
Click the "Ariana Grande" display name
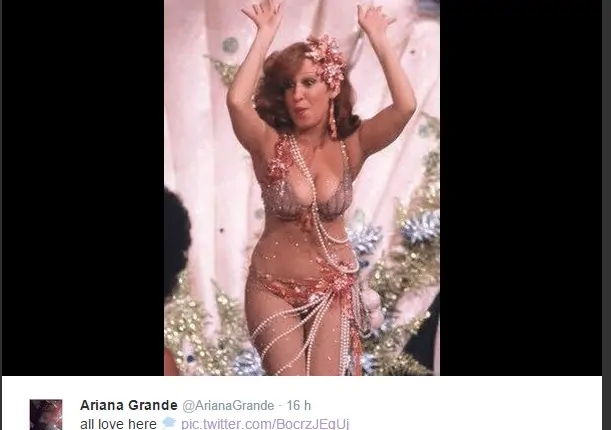[129, 405]
